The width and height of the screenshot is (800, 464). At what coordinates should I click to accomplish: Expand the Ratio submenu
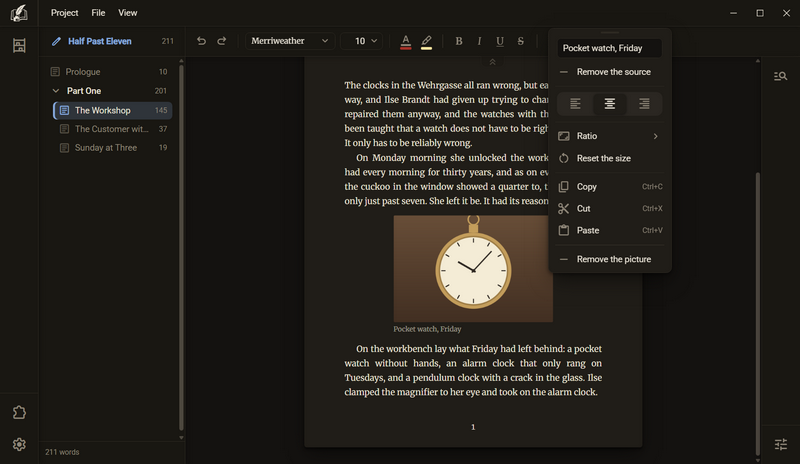[x=610, y=136]
